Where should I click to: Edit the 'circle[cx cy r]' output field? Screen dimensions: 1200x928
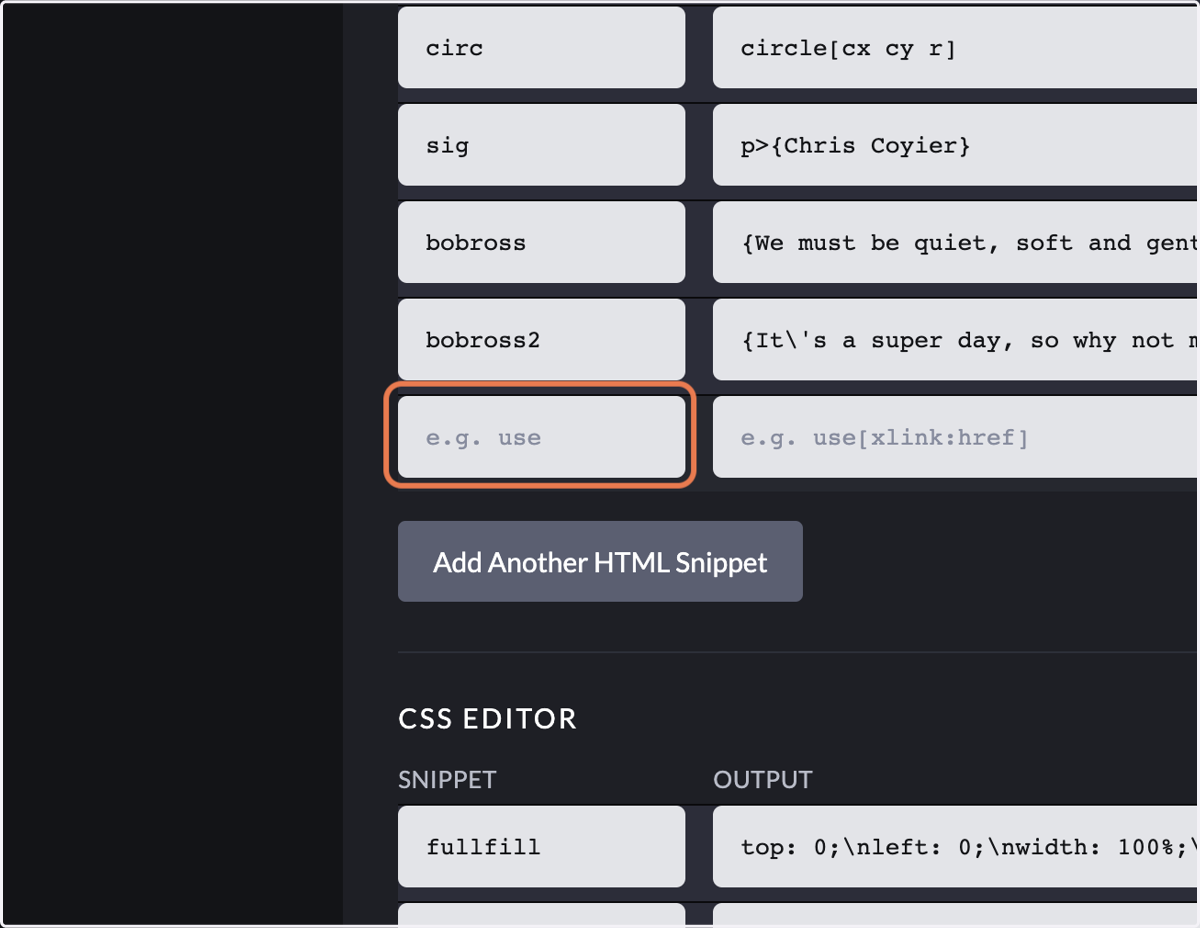(956, 48)
